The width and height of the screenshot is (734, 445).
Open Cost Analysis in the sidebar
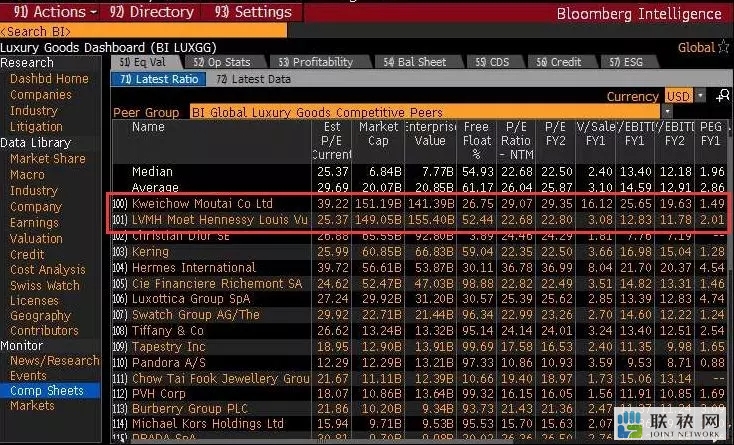(x=48, y=270)
